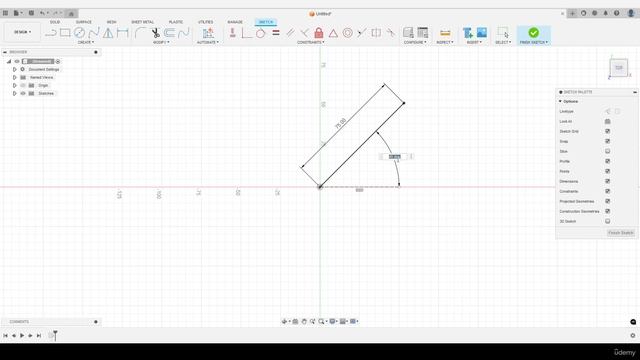The height and width of the screenshot is (360, 640).
Task: Open the Change Parameters table icon
Action: click(423, 33)
